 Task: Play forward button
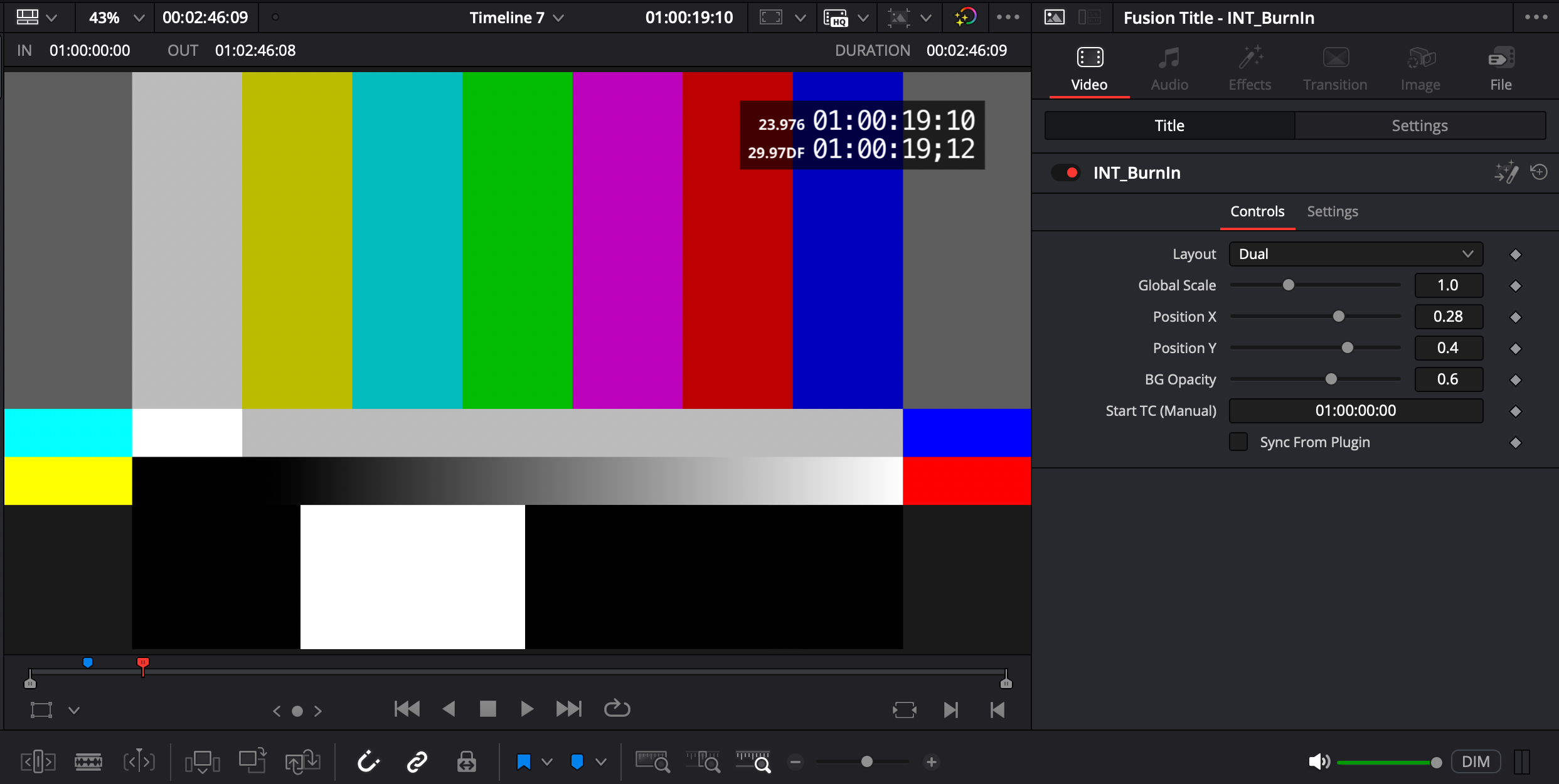coord(527,709)
